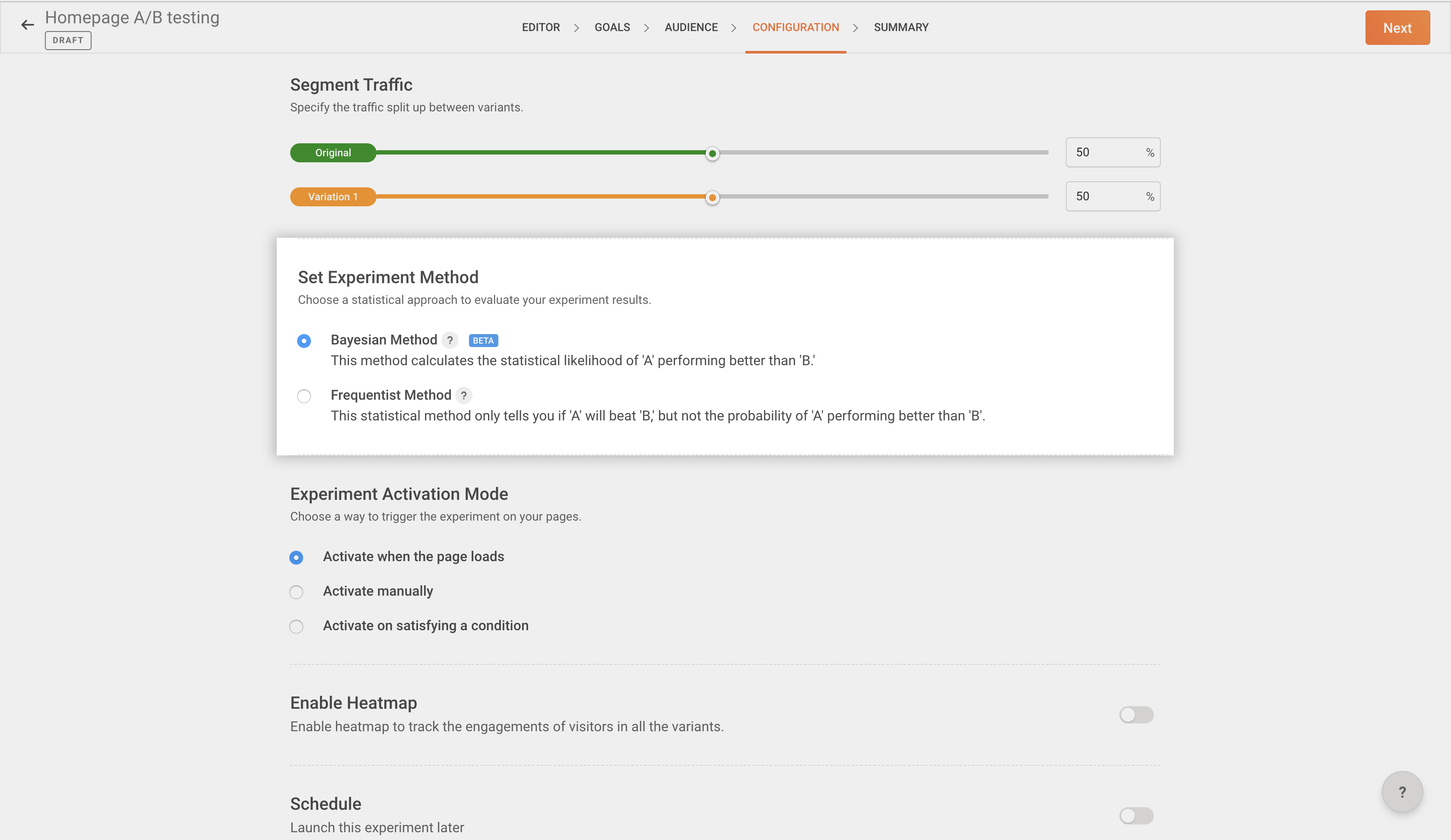Click chevron between Editor and Goals
This screenshot has height=840, width=1451.
(x=577, y=28)
